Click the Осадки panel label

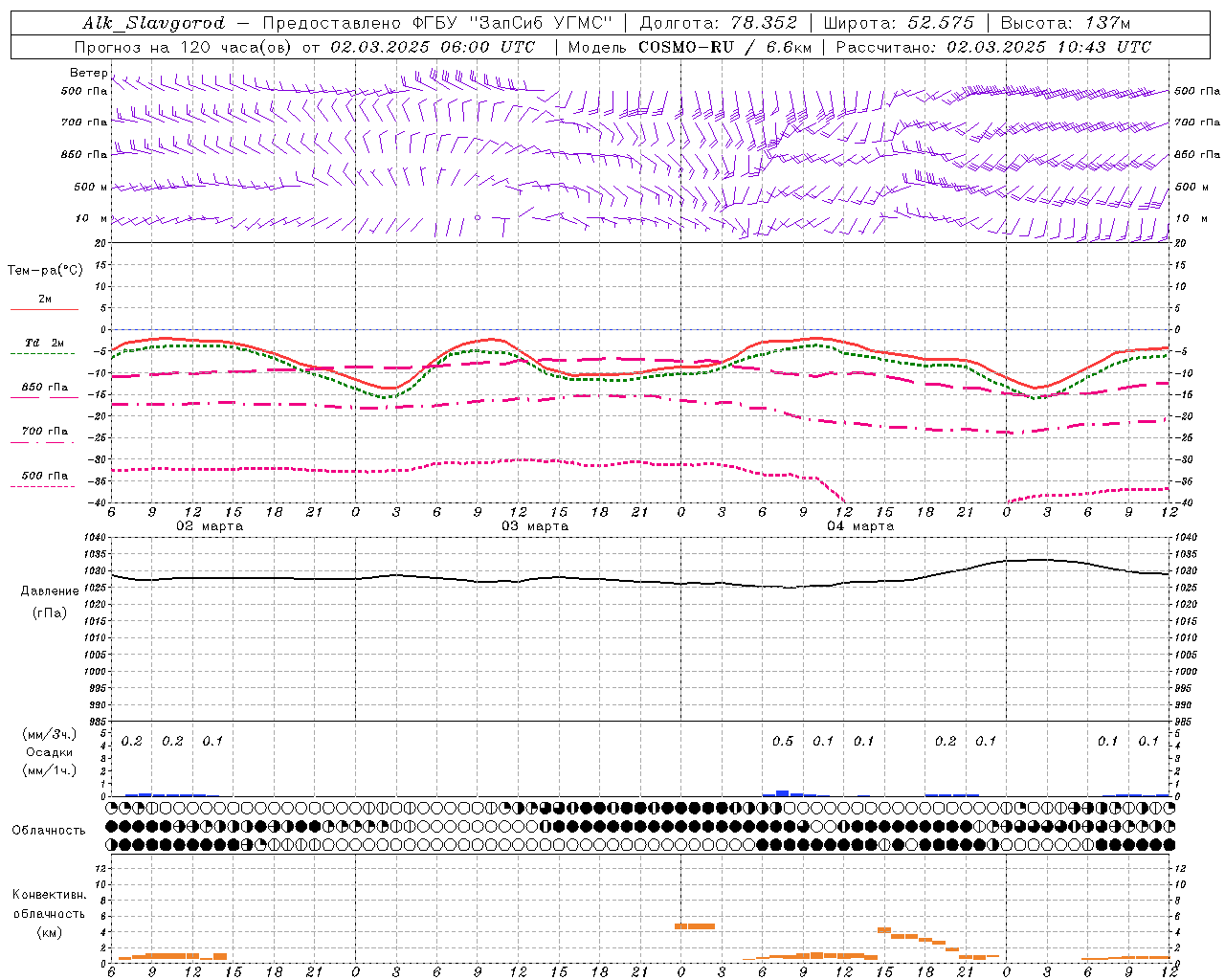(49, 752)
